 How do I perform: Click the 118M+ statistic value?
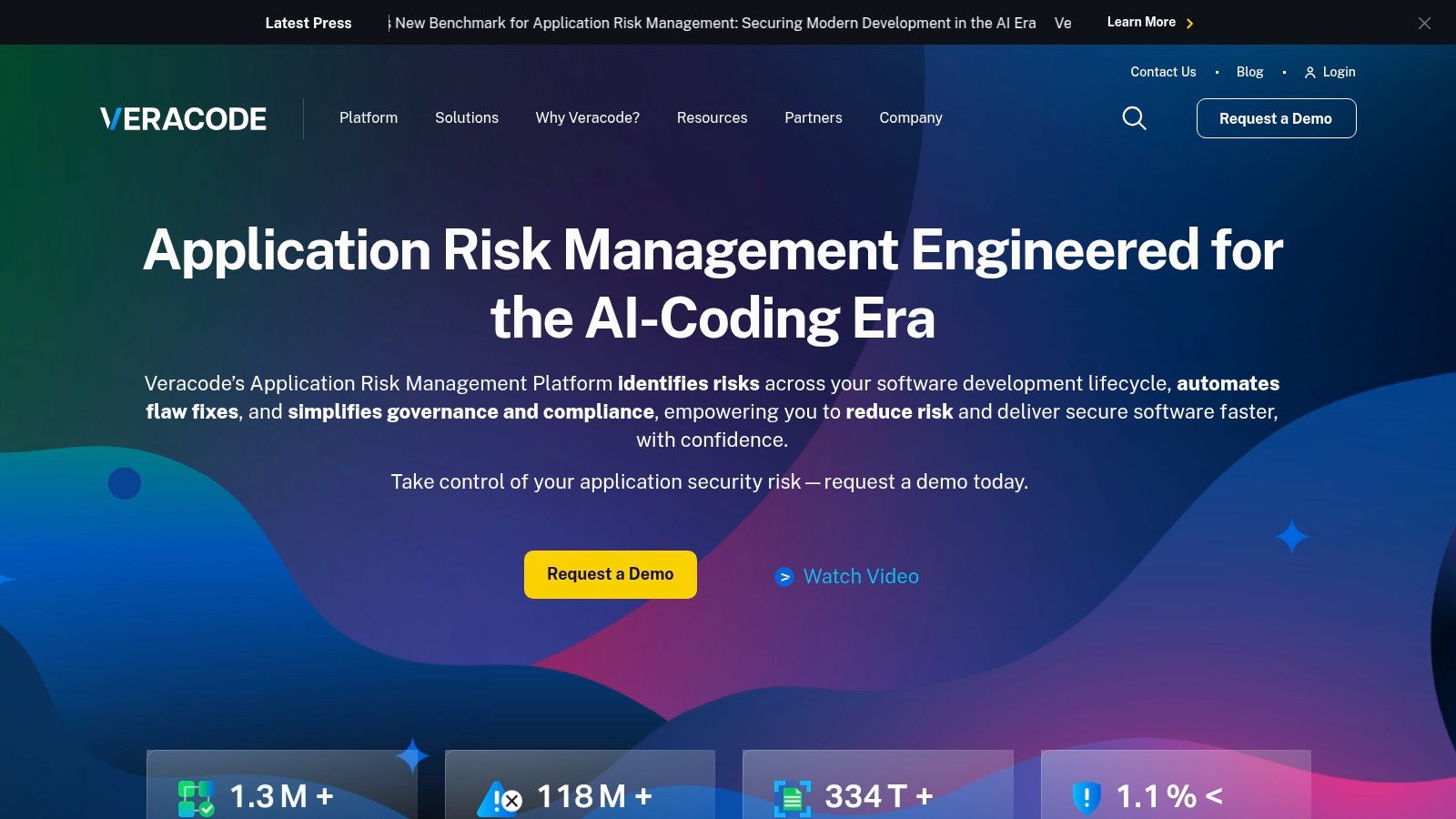coord(594,797)
